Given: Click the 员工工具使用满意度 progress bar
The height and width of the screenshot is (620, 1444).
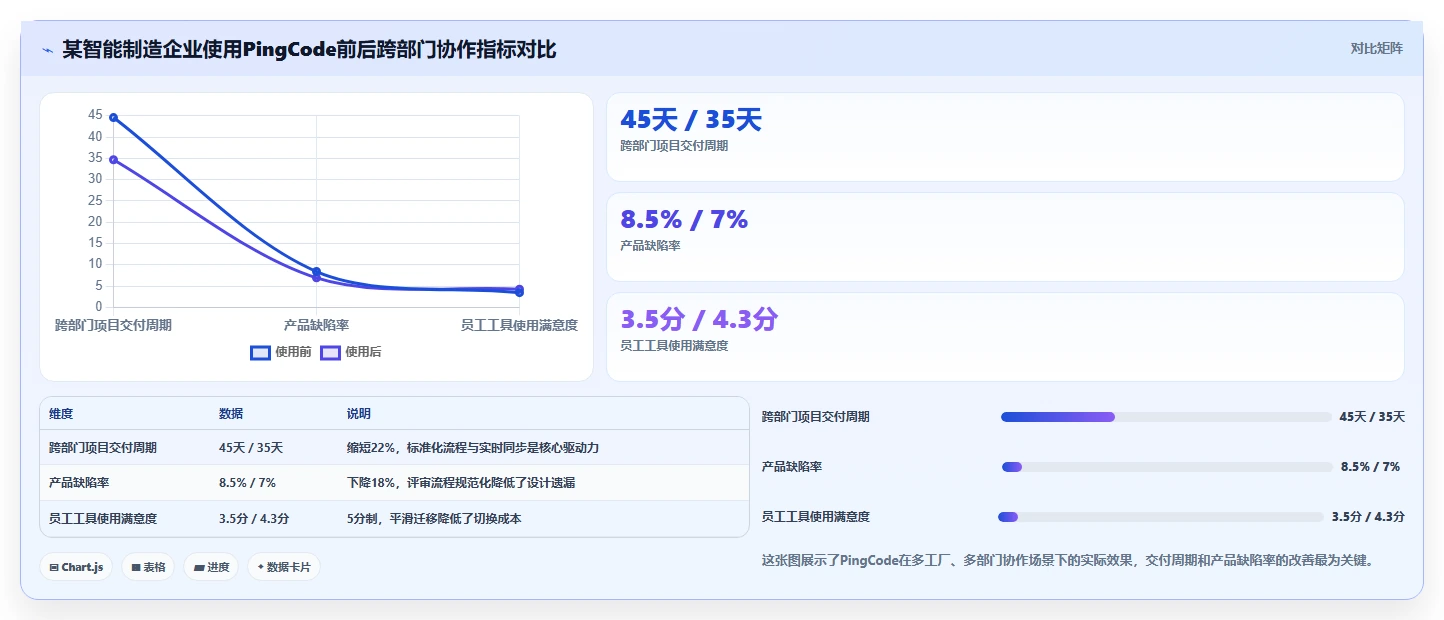Looking at the screenshot, I should (x=1161, y=517).
